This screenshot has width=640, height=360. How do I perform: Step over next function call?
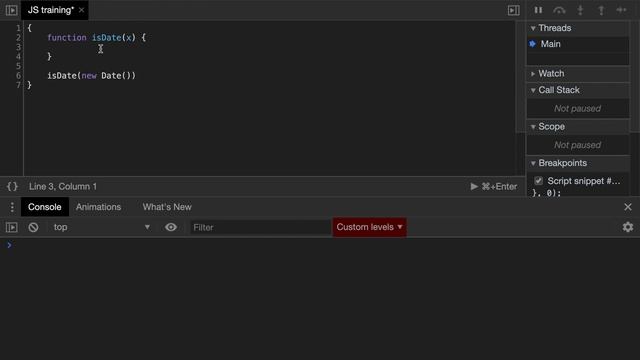click(x=559, y=10)
